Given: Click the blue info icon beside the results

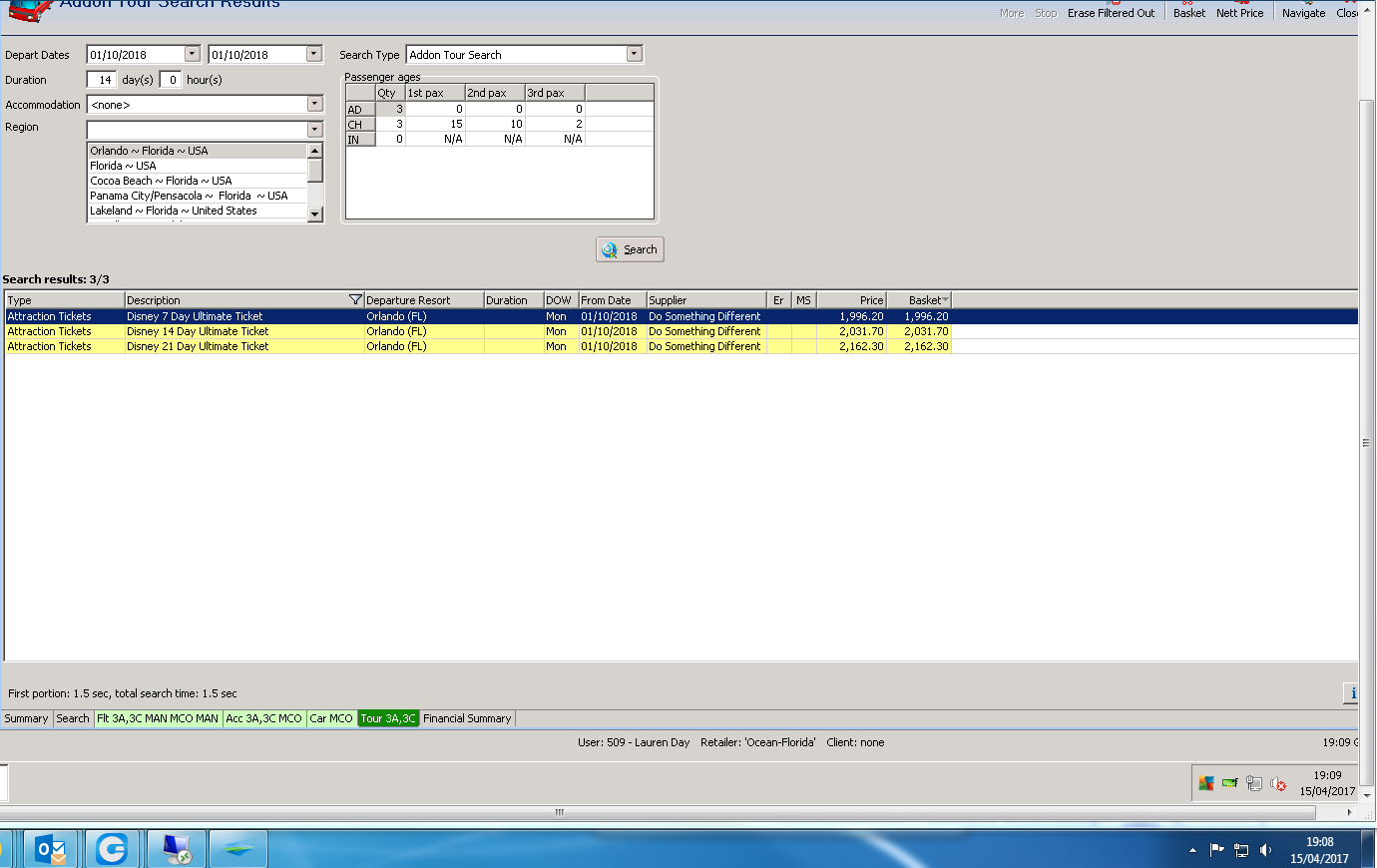Looking at the screenshot, I should 1352,692.
